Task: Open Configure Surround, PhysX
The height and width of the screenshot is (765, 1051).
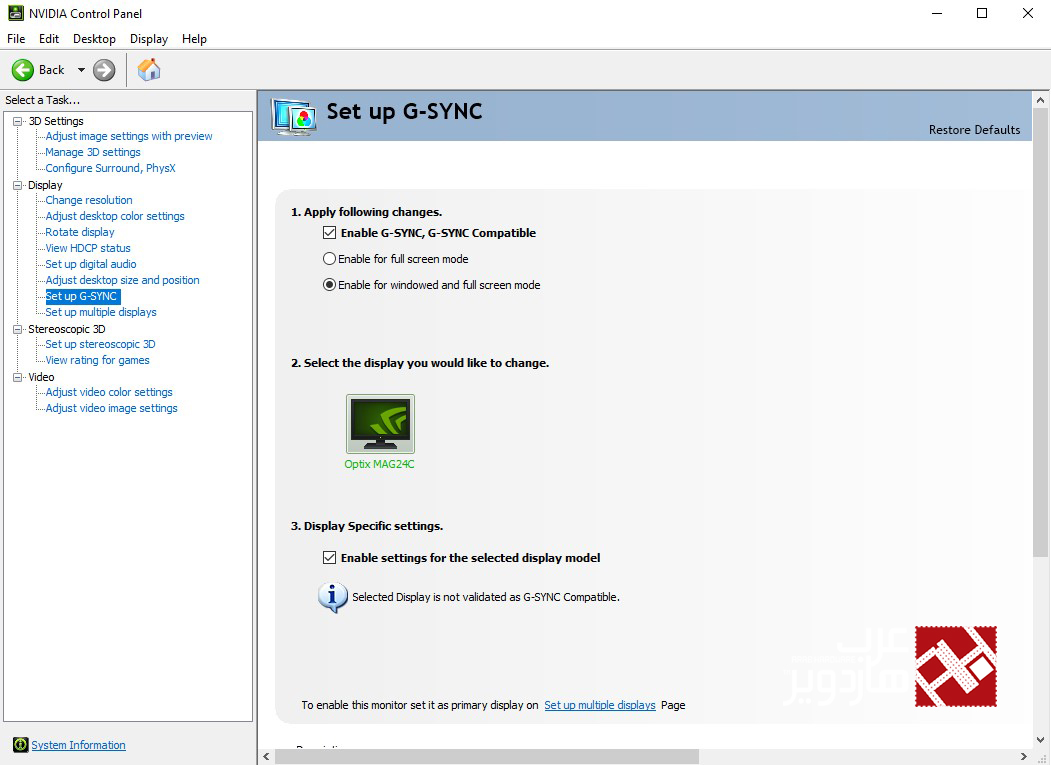Action: pos(111,168)
